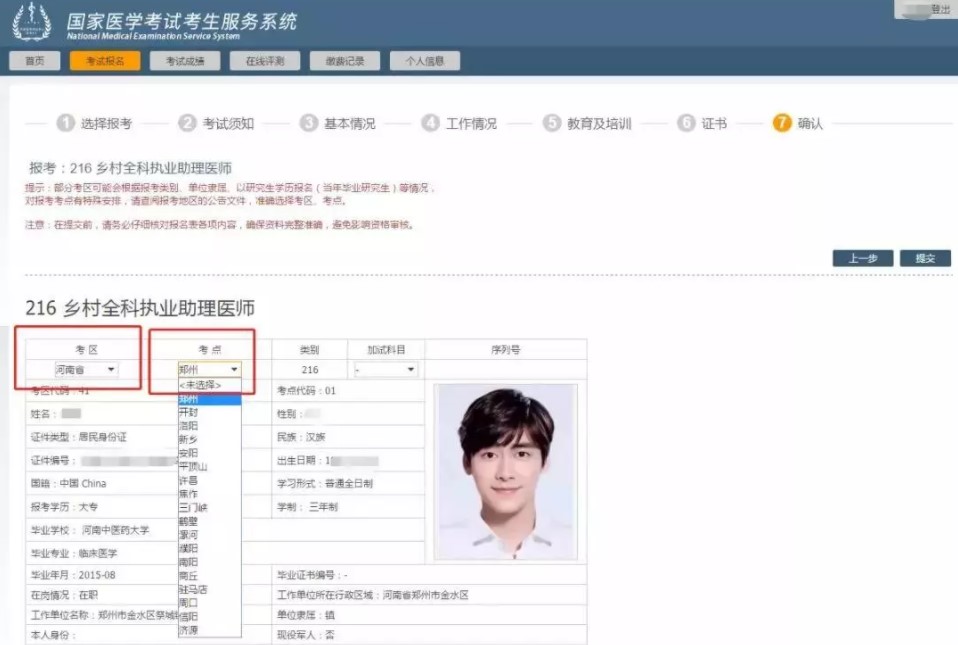Pick 驻马店 from the dropdown options
The image size is (958, 645).
[193, 590]
